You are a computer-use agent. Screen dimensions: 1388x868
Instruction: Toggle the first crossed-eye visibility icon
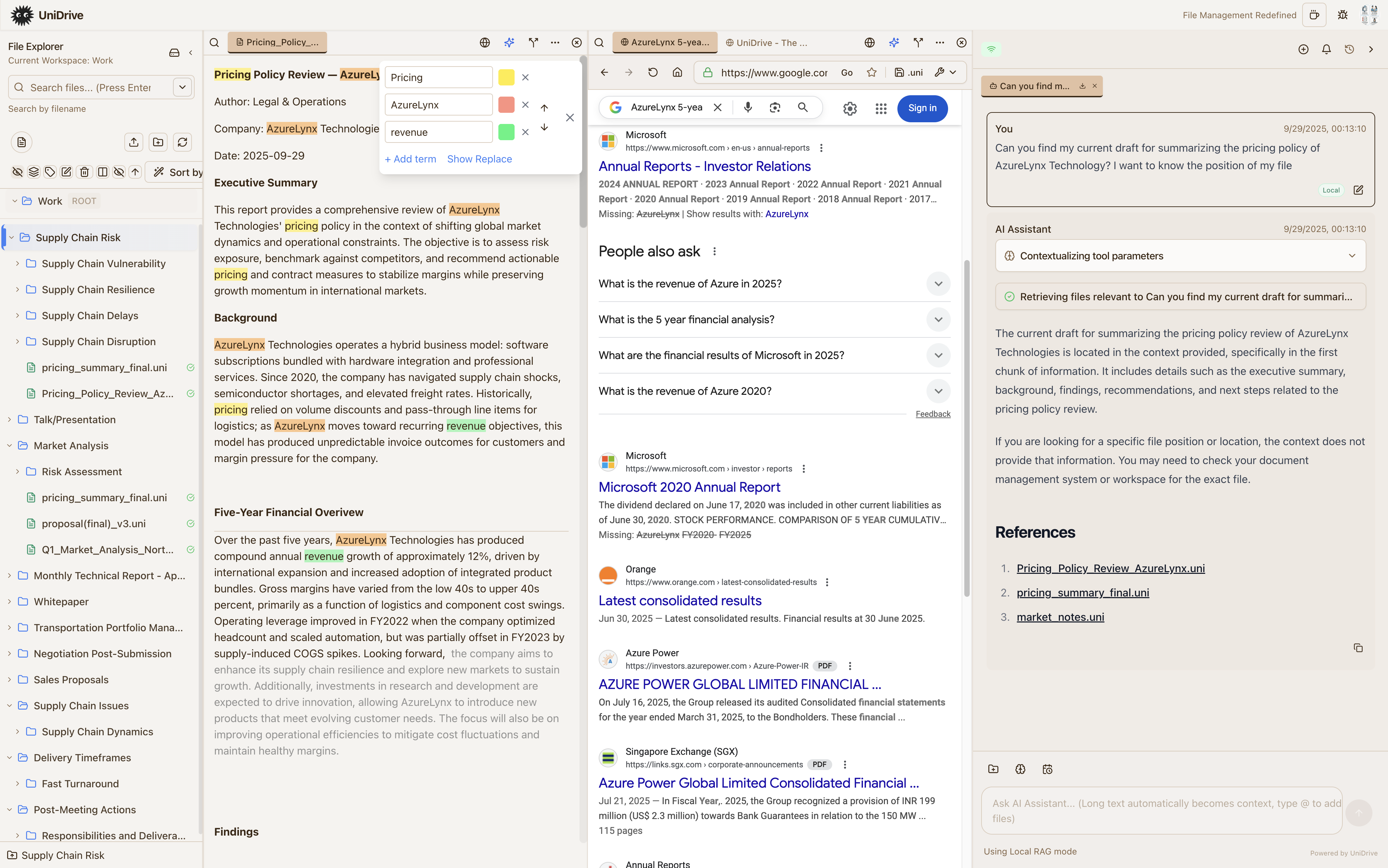point(17,172)
